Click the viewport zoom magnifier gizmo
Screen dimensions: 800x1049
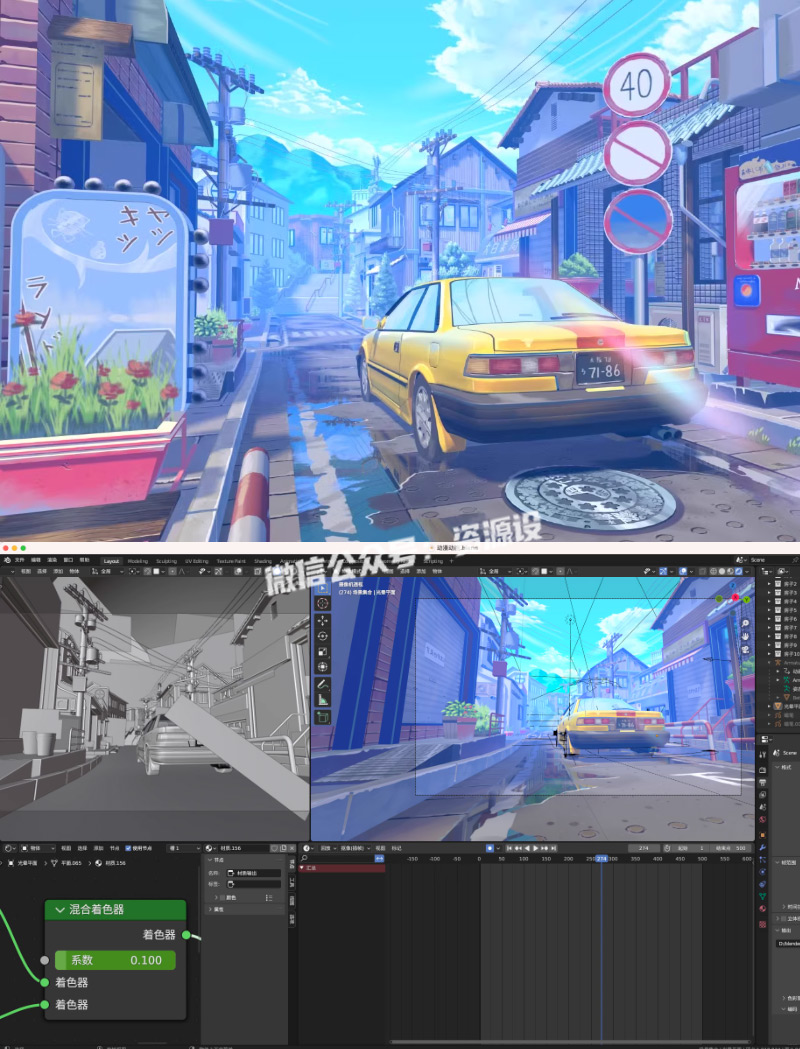click(x=745, y=623)
